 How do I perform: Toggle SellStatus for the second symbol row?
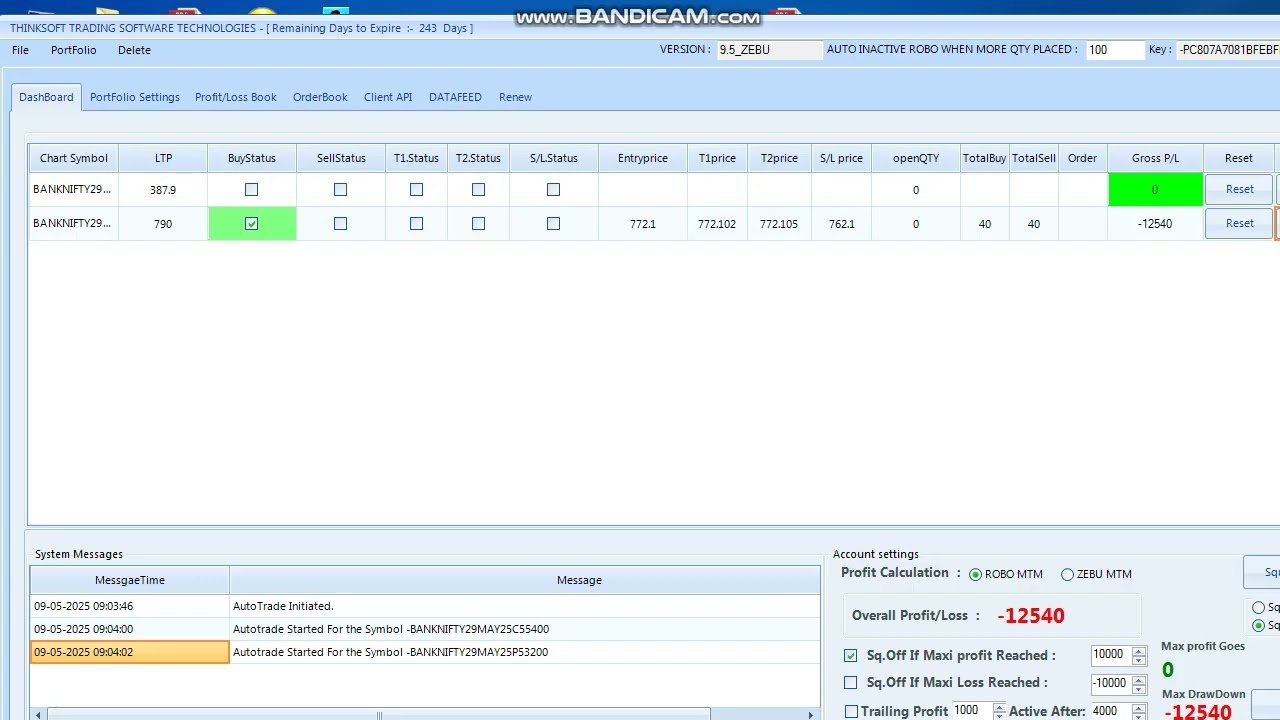click(x=341, y=223)
